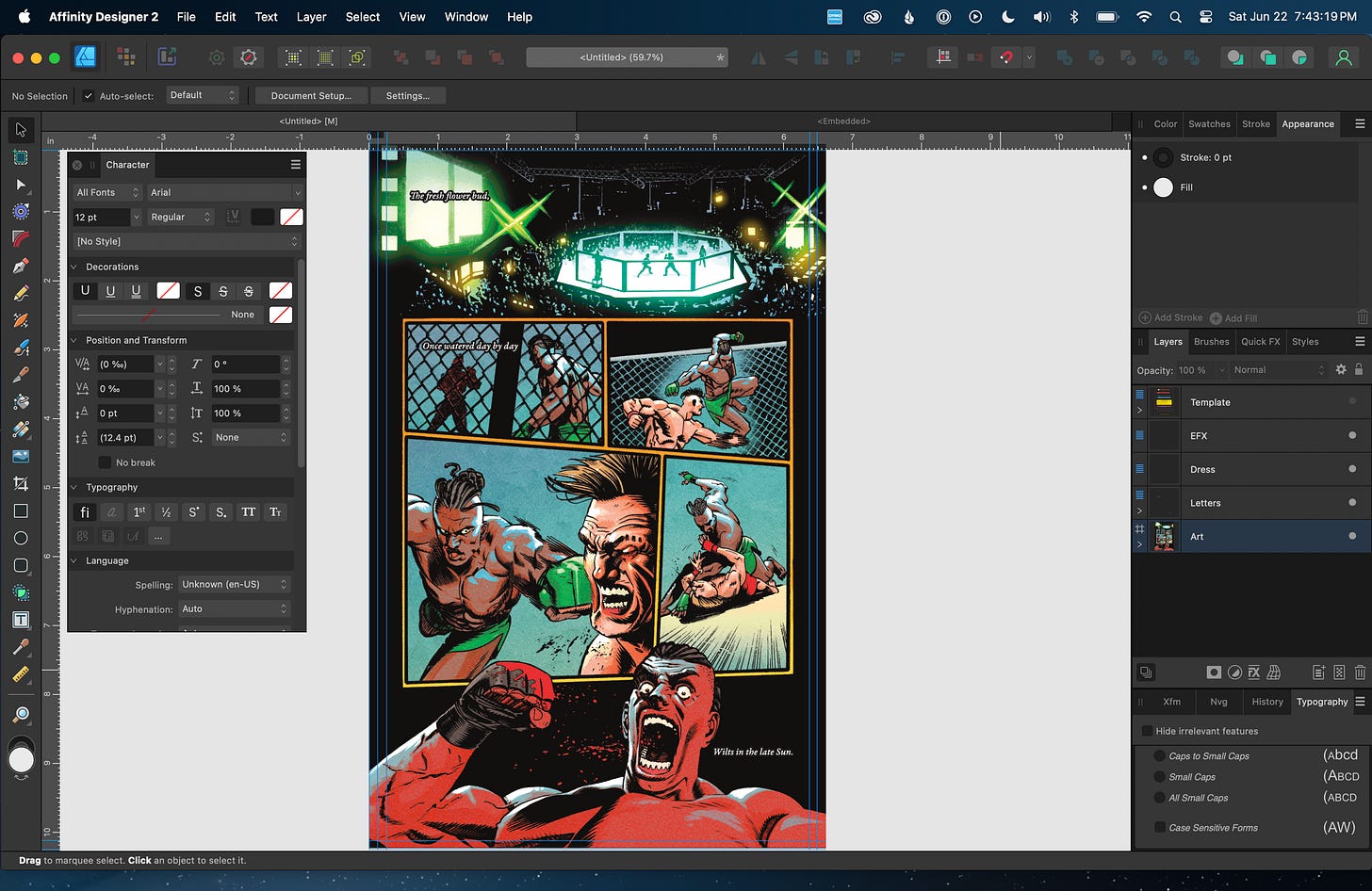Click the all caps TT typography button
This screenshot has width=1372, height=891.
click(x=249, y=512)
